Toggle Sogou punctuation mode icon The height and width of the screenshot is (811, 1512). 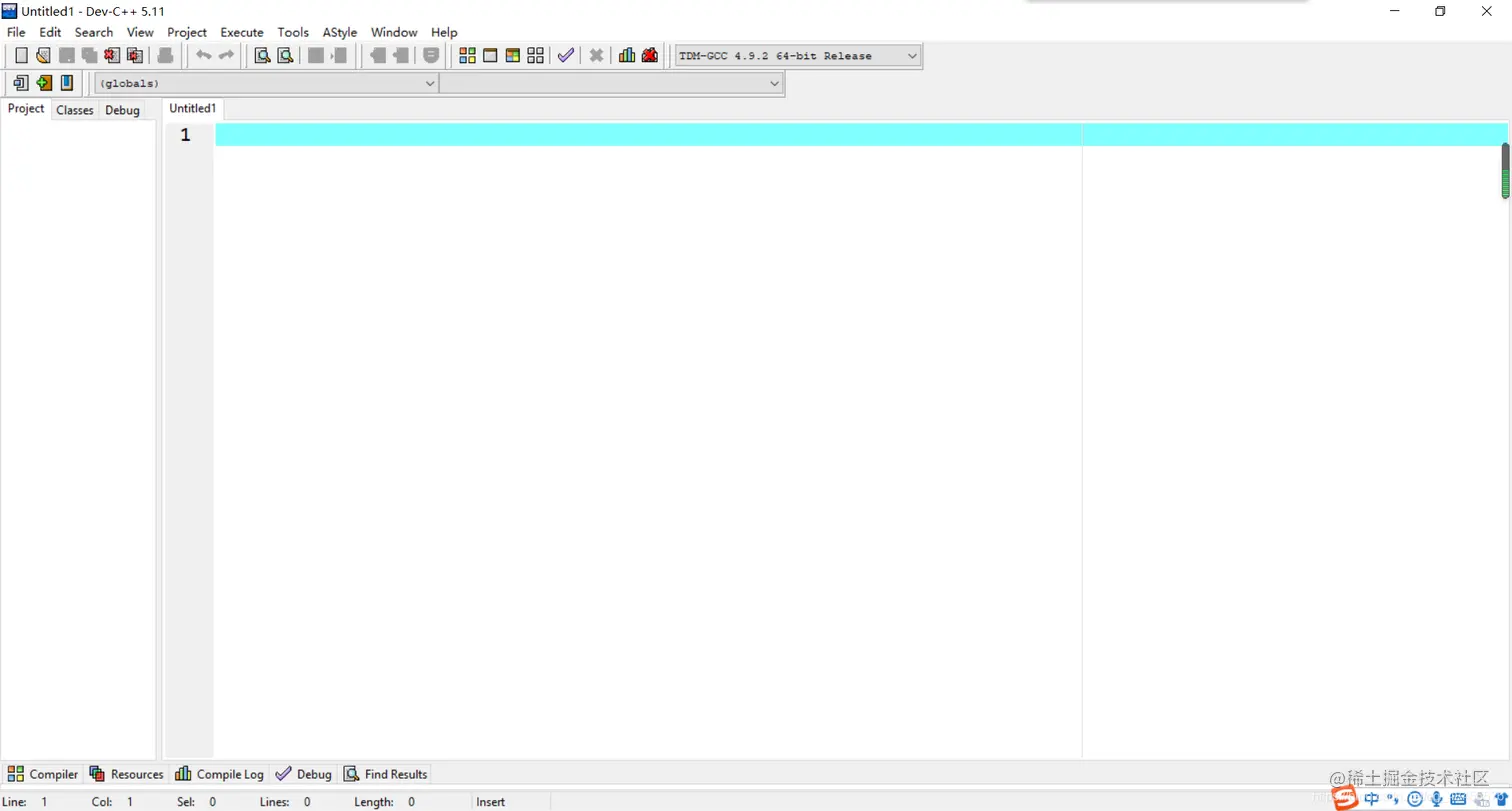(x=1393, y=799)
